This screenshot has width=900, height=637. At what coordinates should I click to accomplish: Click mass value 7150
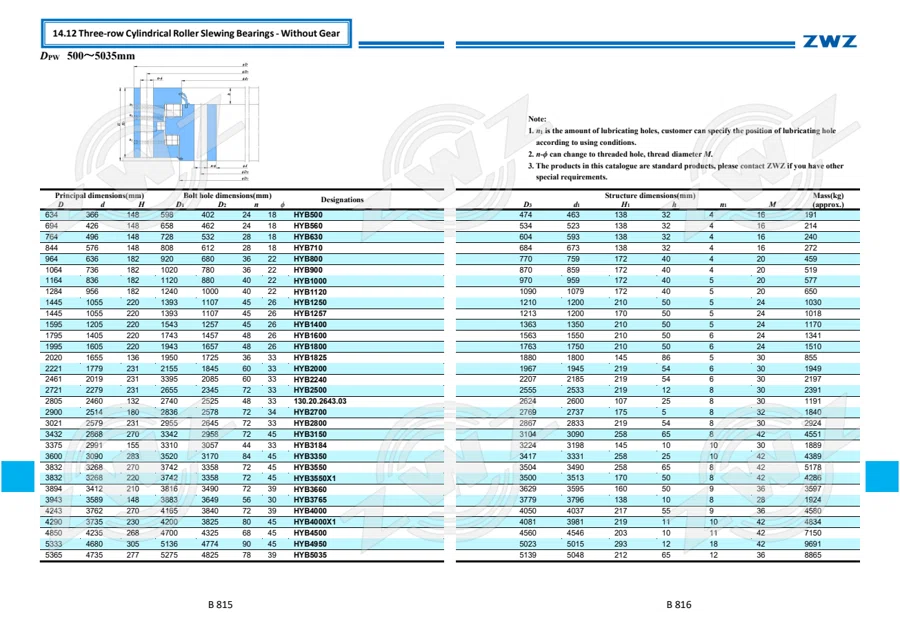point(813,533)
